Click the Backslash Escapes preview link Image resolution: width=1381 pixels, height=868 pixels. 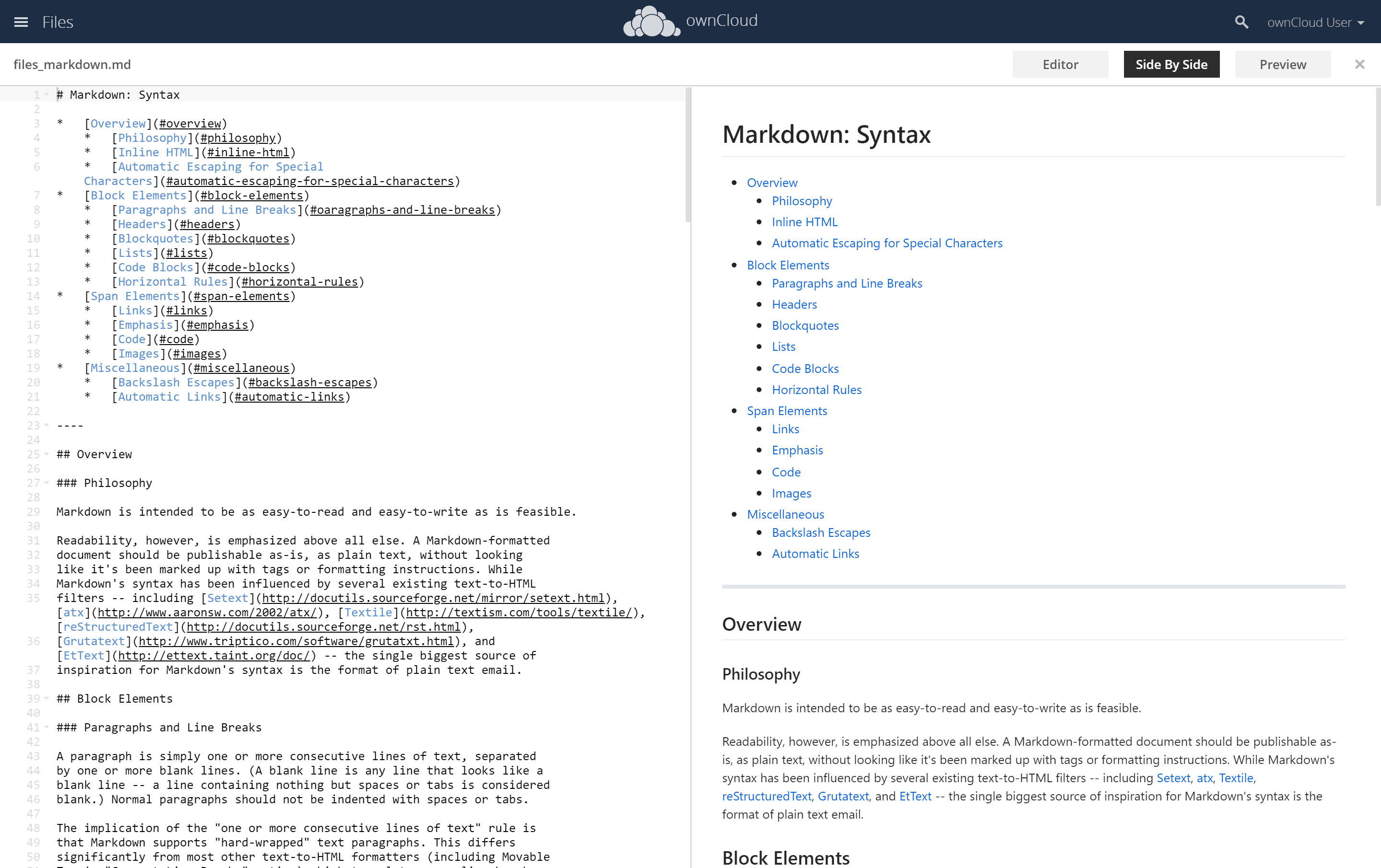(820, 532)
